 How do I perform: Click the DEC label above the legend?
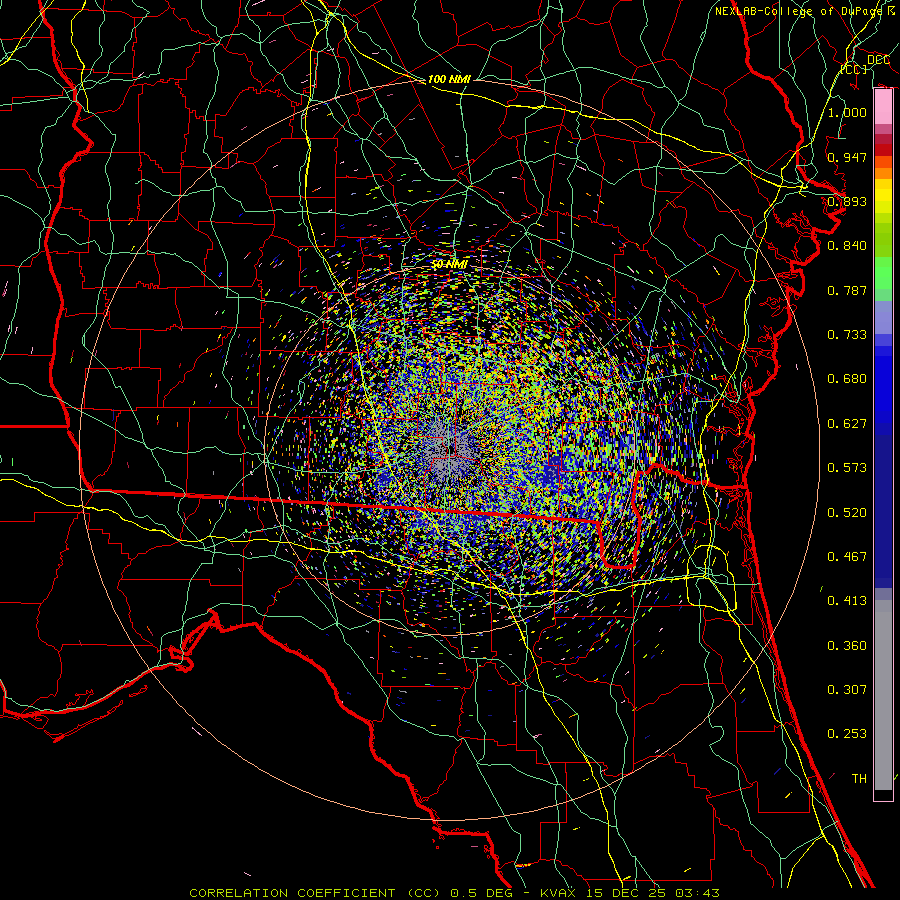[878, 60]
